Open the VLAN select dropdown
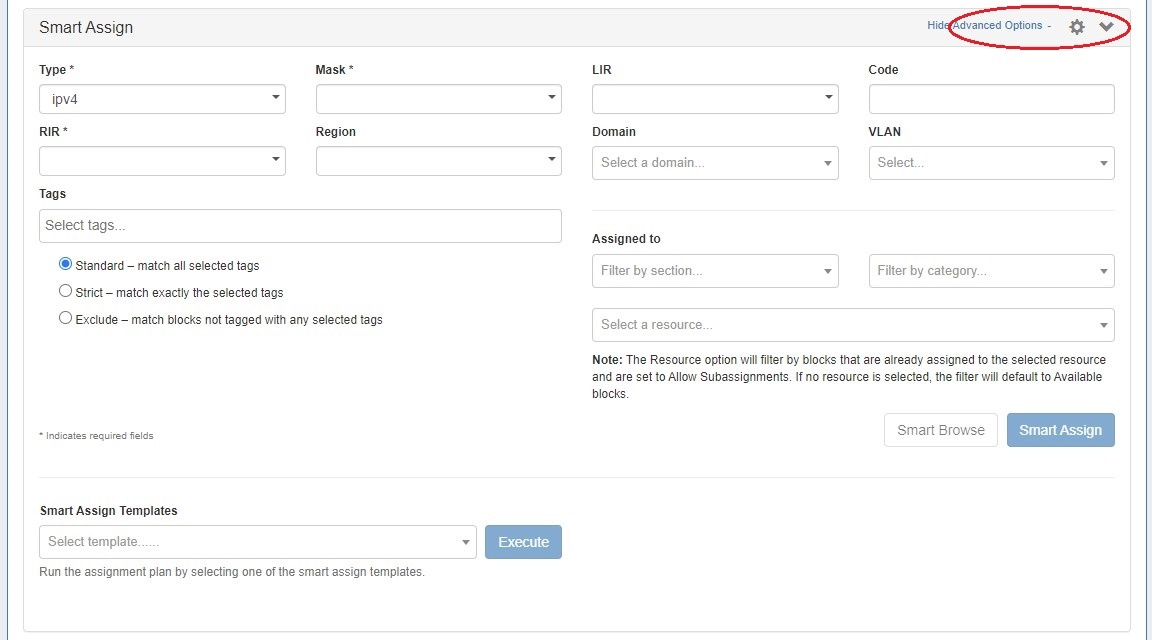1152x640 pixels. 991,163
